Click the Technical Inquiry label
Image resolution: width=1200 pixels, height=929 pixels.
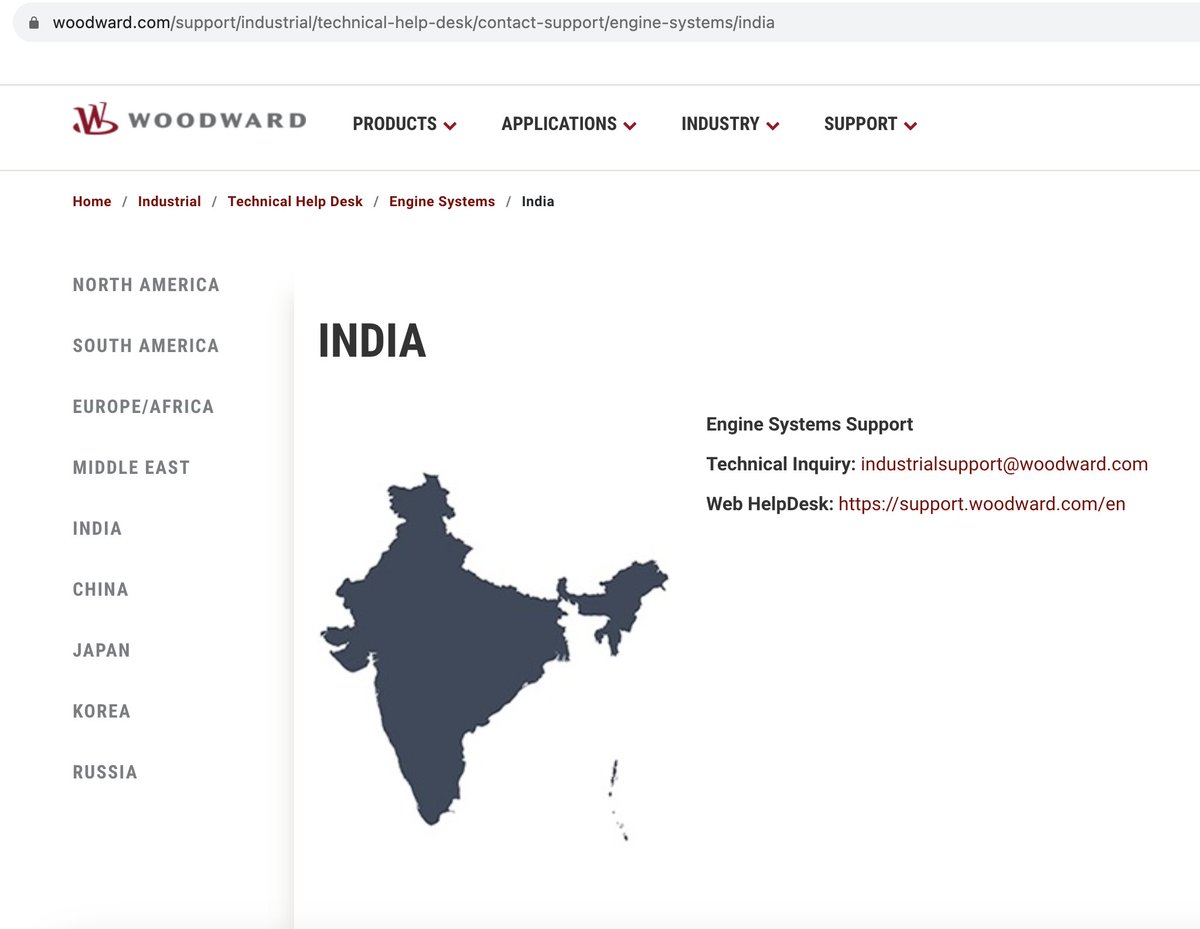point(781,464)
